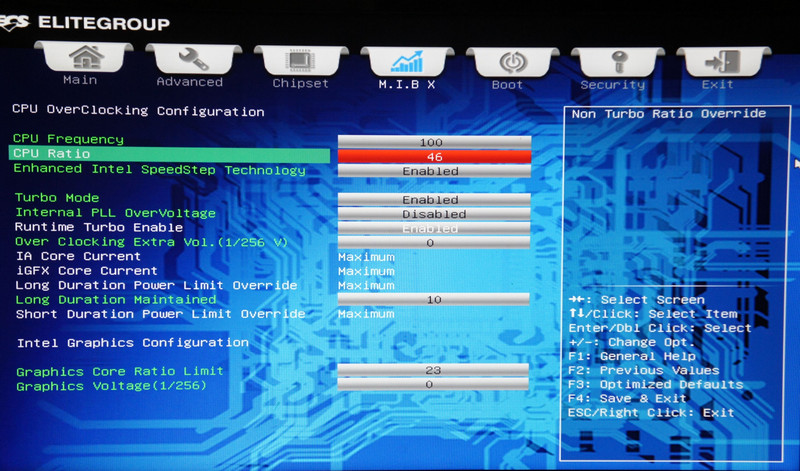Select the CPU Ratio value field 46
This screenshot has width=800, height=471.
click(x=434, y=157)
